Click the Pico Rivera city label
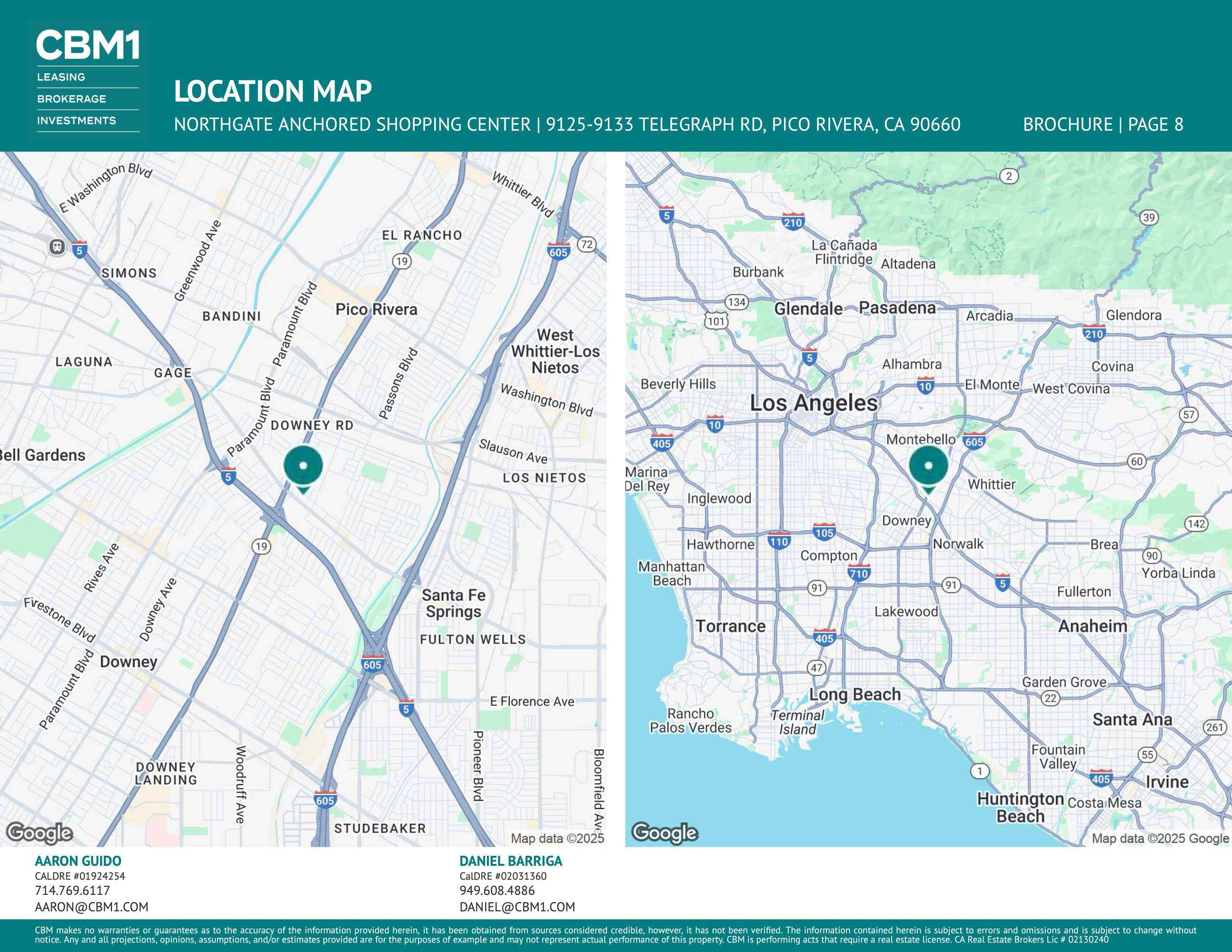This screenshot has height=952, width=1232. point(376,309)
